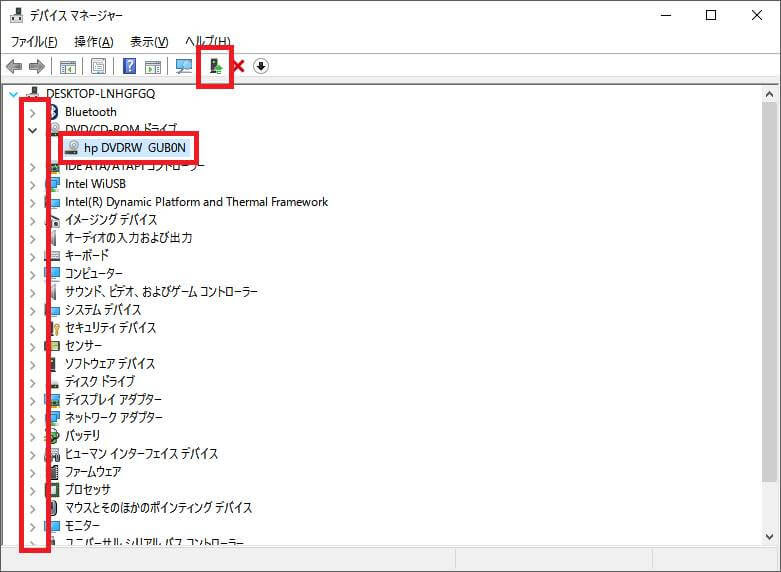Image resolution: width=781 pixels, height=572 pixels.
Task: Expand the センサー category
Action: [32, 347]
